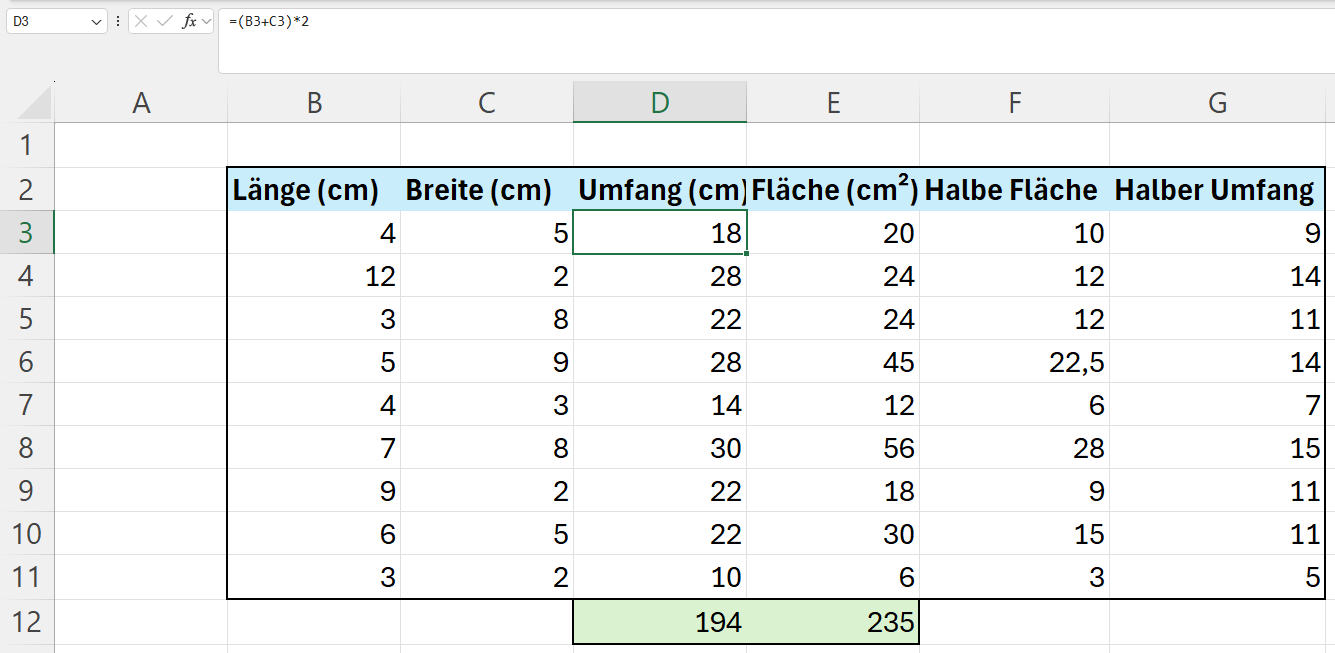Screen dimensions: 1335x653
Task: Select column A header
Action: coord(141,103)
